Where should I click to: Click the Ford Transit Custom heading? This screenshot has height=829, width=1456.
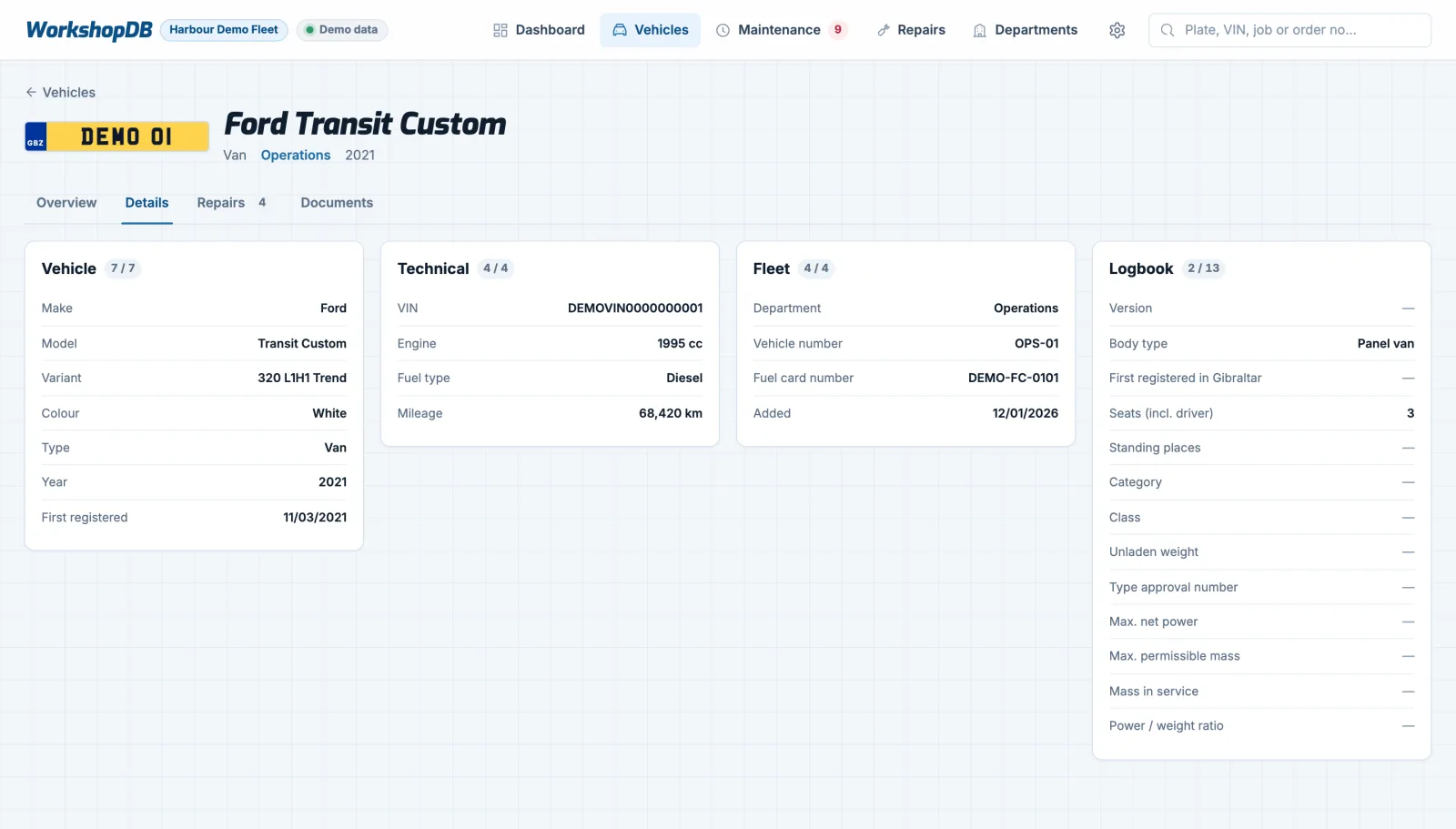[365, 124]
